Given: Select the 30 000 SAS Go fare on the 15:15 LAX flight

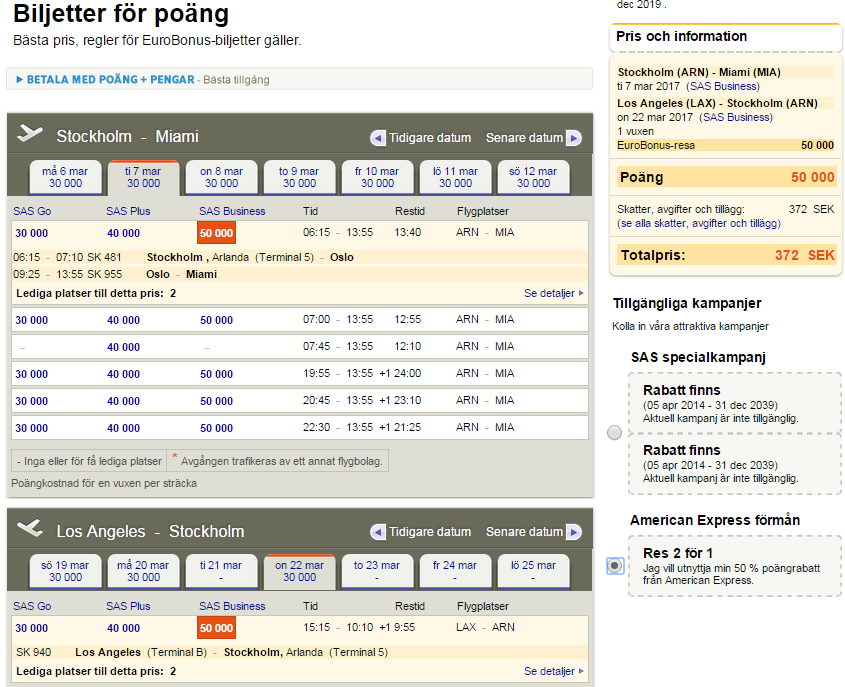Looking at the screenshot, I should (x=32, y=628).
